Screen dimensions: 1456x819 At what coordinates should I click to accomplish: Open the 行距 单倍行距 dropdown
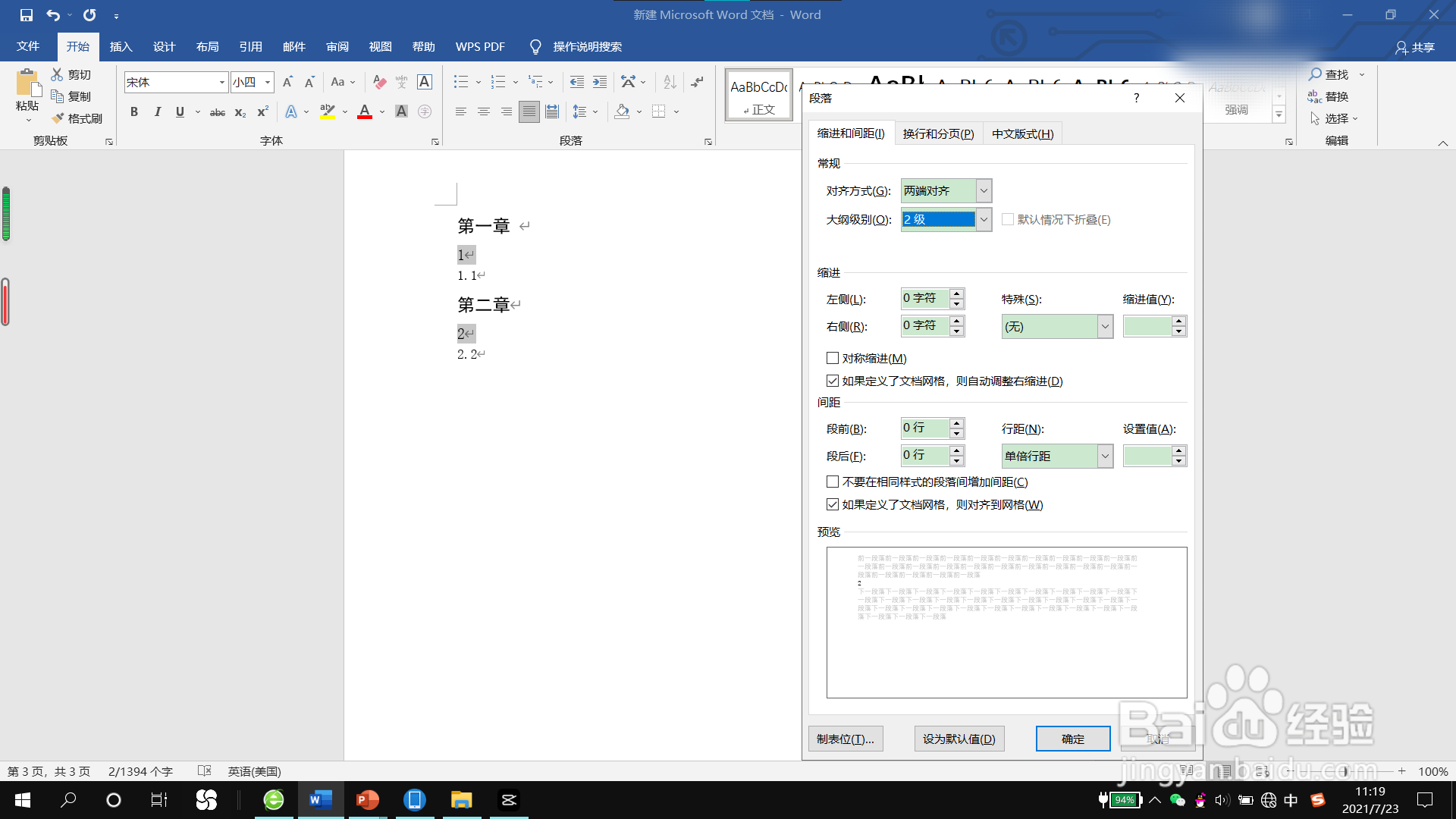(1105, 456)
